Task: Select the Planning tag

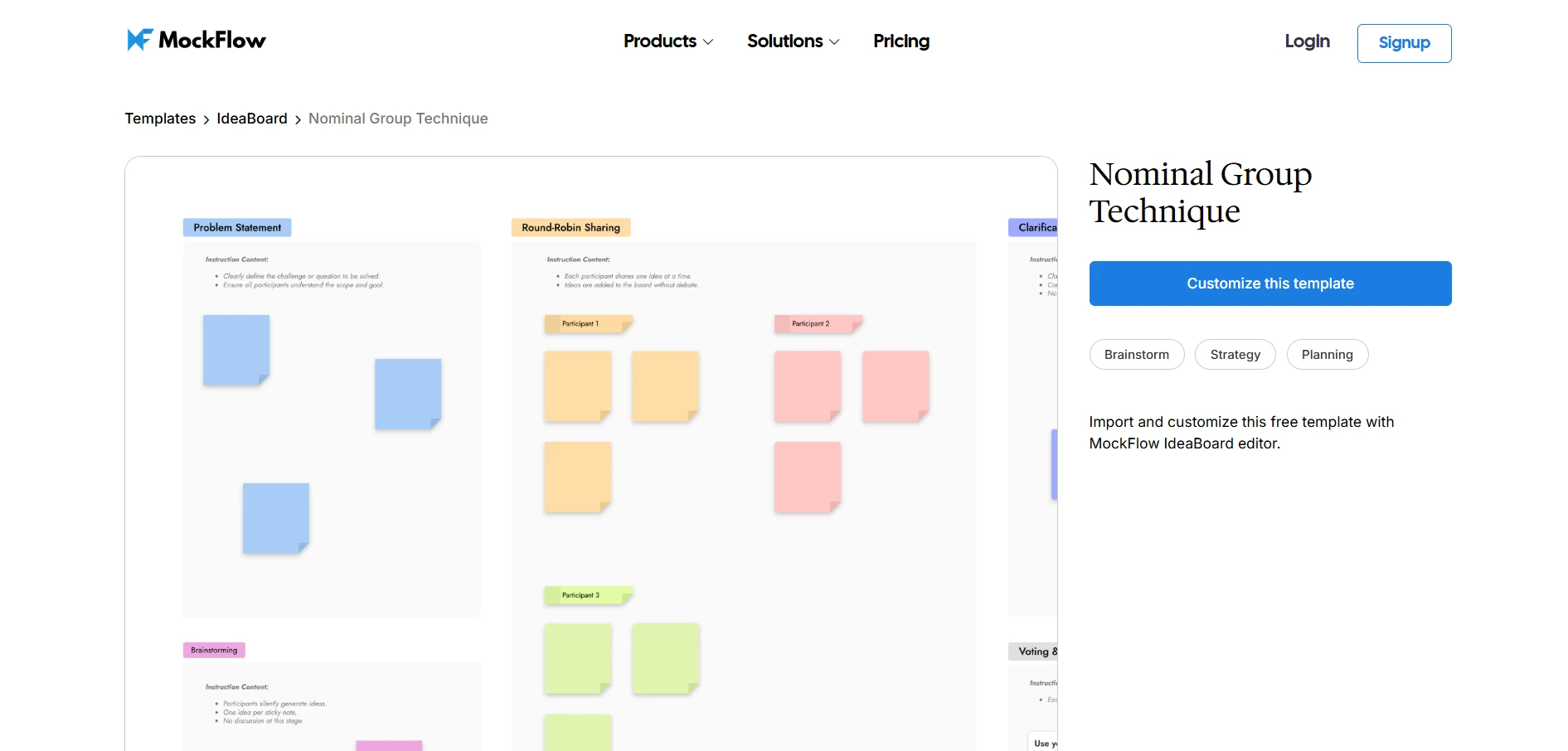Action: [x=1327, y=354]
